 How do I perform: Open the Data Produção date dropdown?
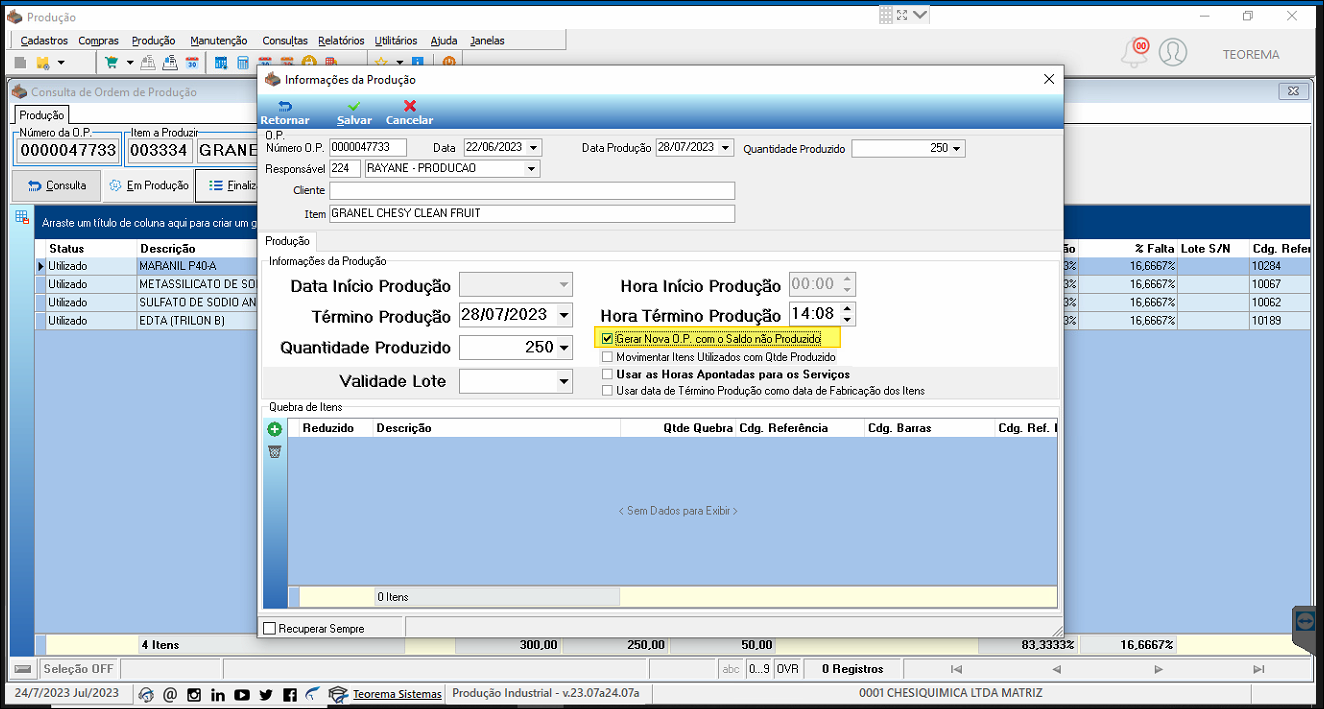tap(725, 148)
